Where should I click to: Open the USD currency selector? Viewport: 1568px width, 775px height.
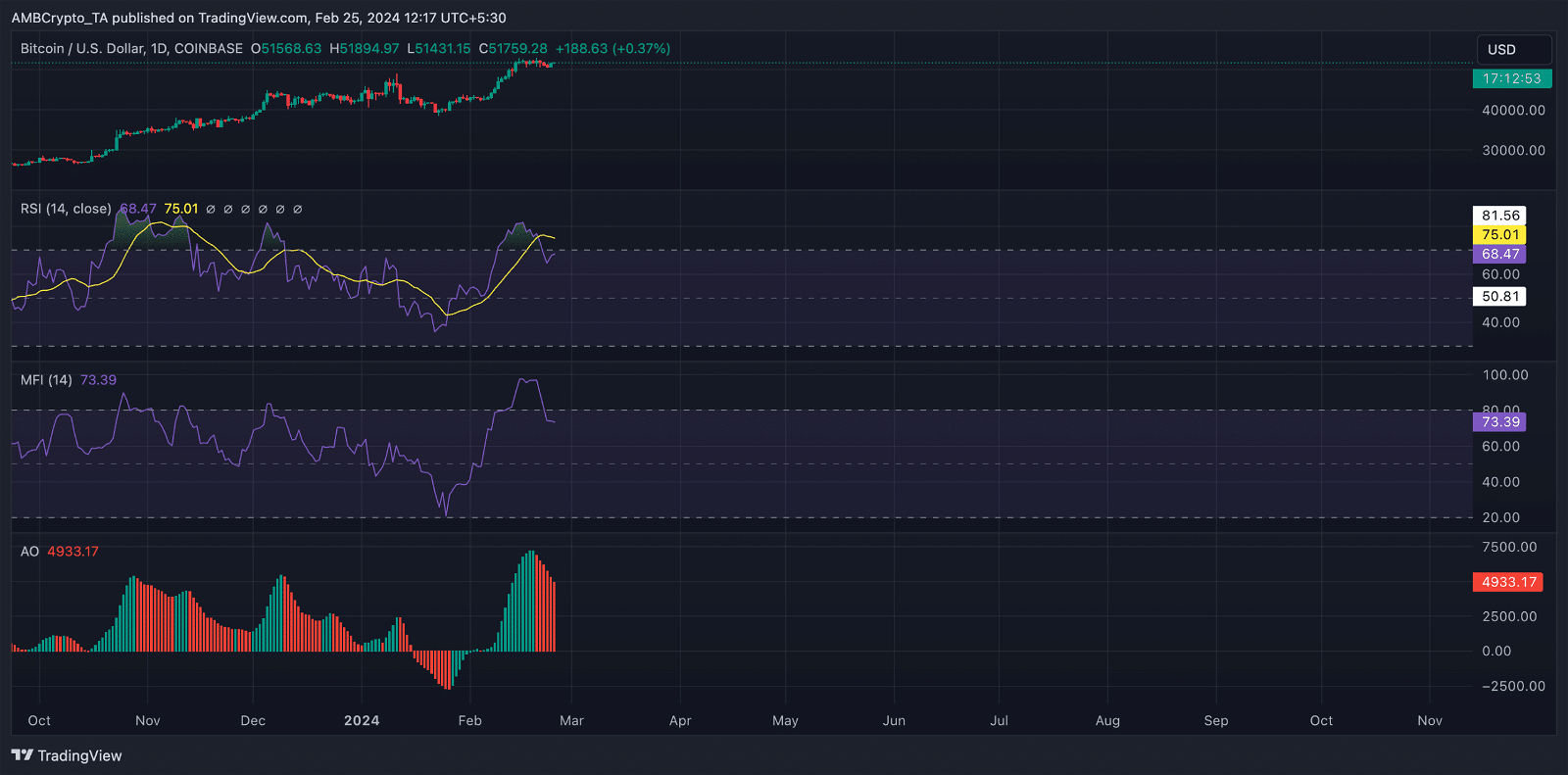coord(1514,50)
